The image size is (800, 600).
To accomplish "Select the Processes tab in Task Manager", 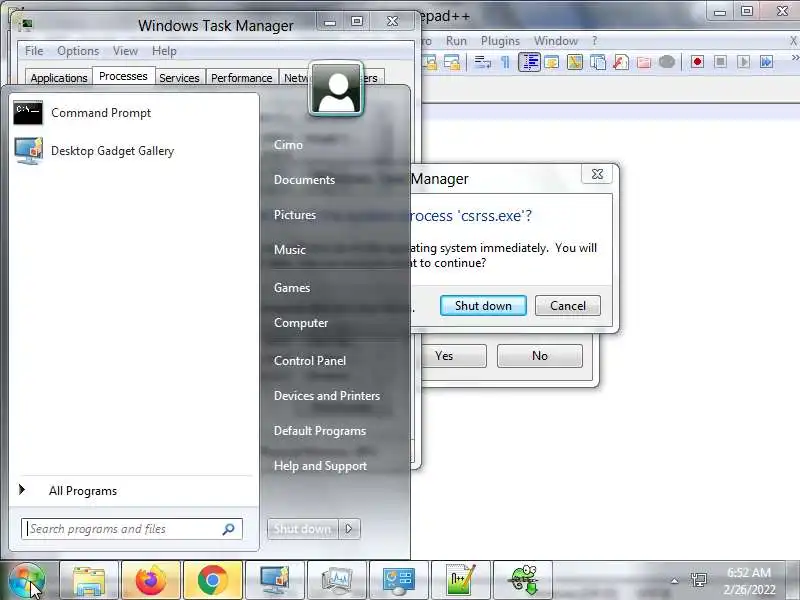I will 123,76.
